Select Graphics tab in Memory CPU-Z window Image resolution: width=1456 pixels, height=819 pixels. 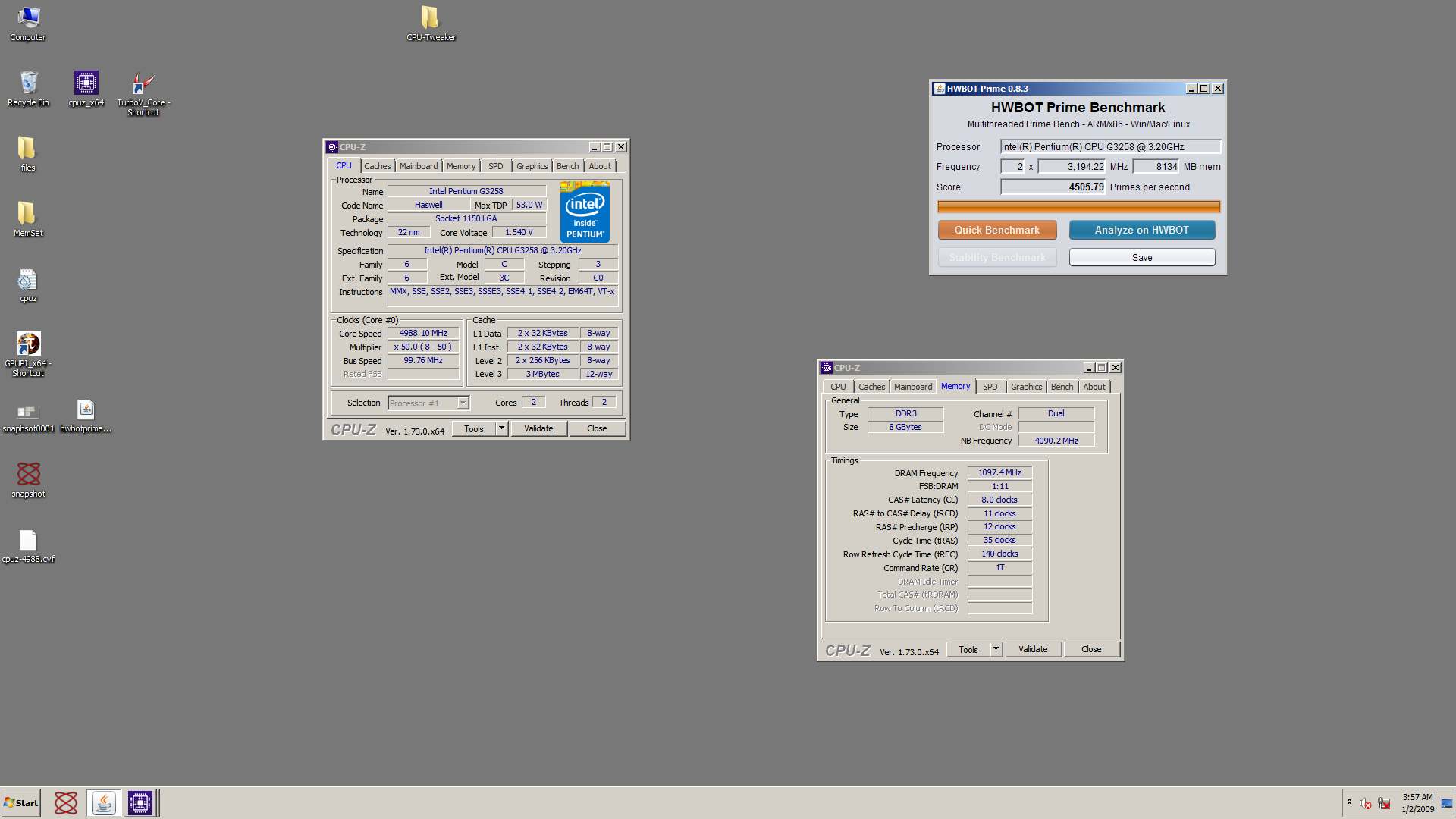pos(1026,387)
